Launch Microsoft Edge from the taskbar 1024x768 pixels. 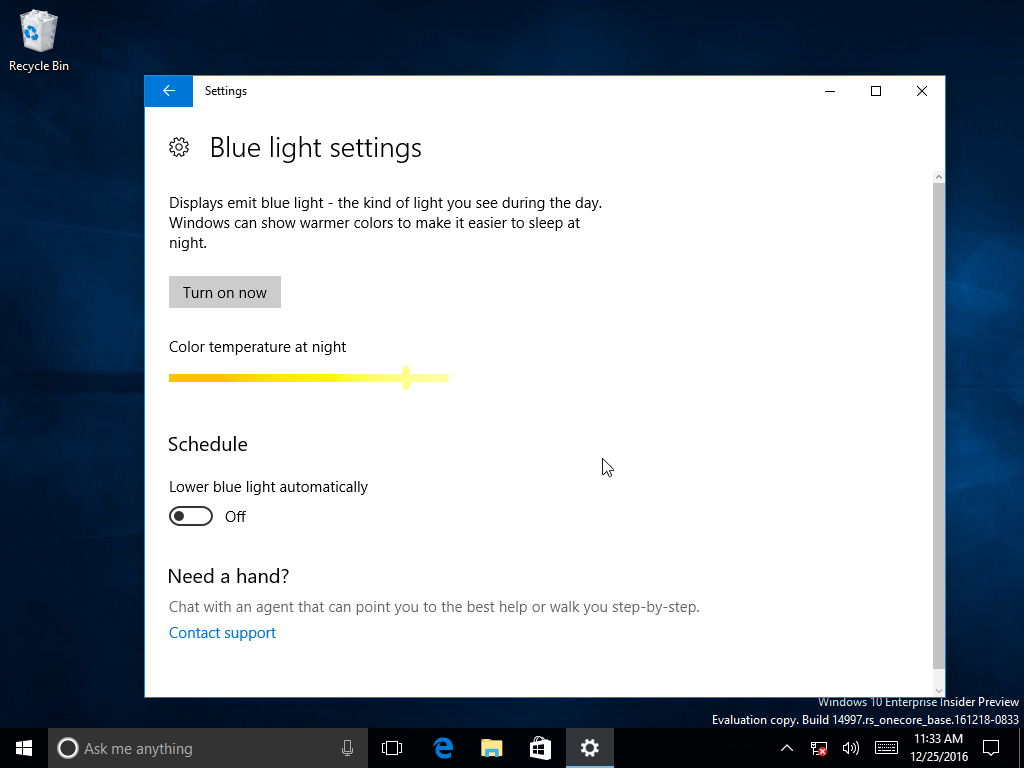coord(443,748)
